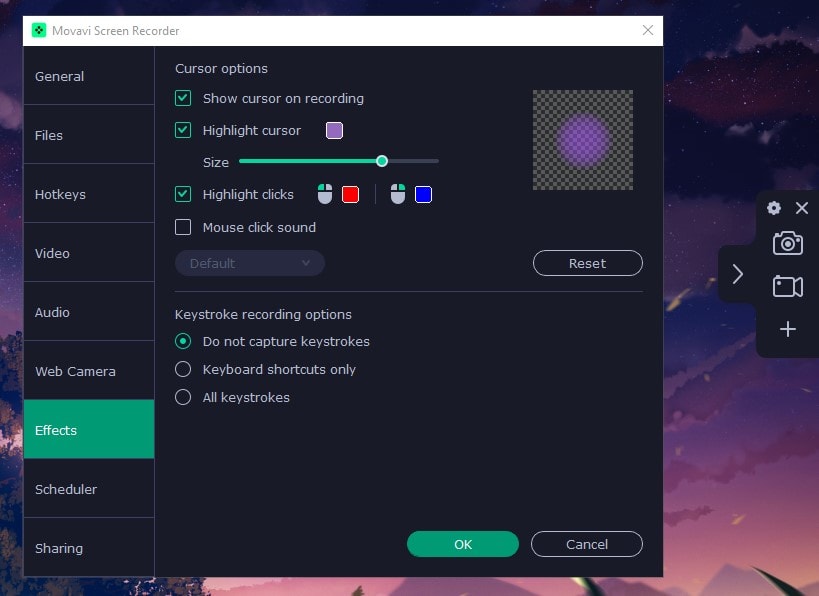This screenshot has width=819, height=596.
Task: Click the Reset button
Action: 588,263
